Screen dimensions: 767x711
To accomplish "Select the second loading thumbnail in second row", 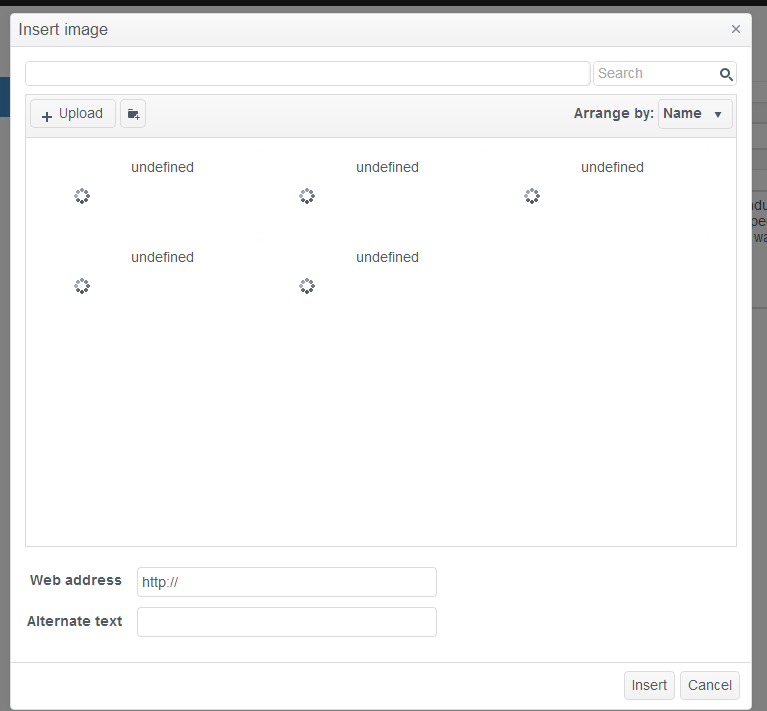I will click(307, 286).
